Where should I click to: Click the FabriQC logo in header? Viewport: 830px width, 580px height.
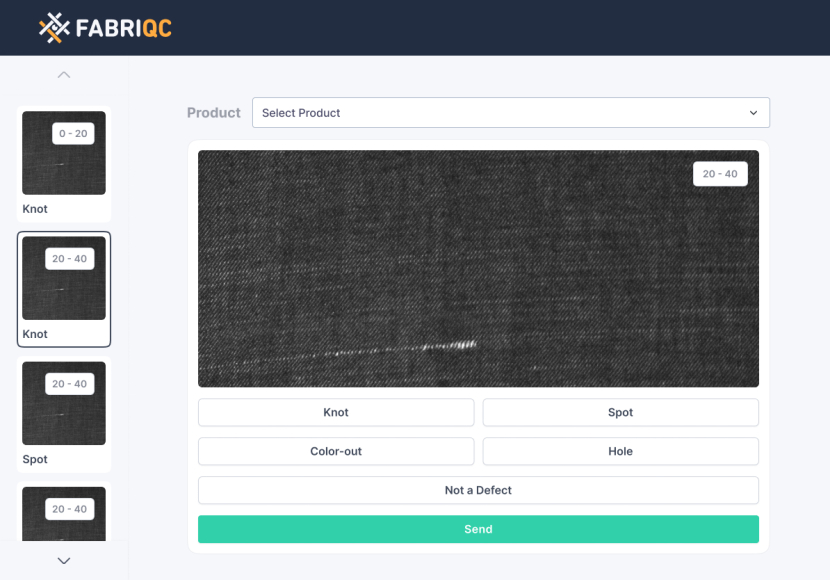click(105, 28)
